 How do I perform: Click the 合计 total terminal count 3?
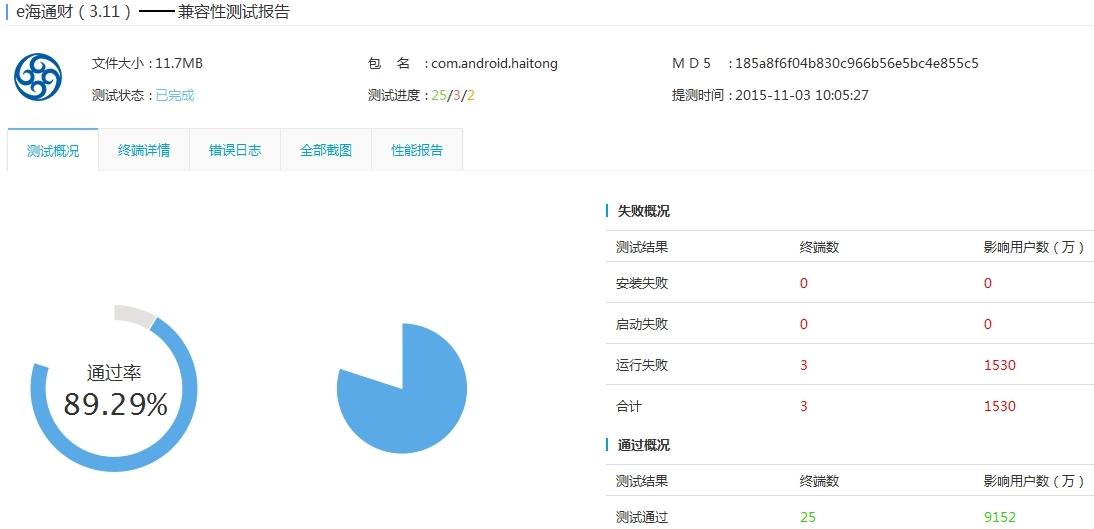803,406
